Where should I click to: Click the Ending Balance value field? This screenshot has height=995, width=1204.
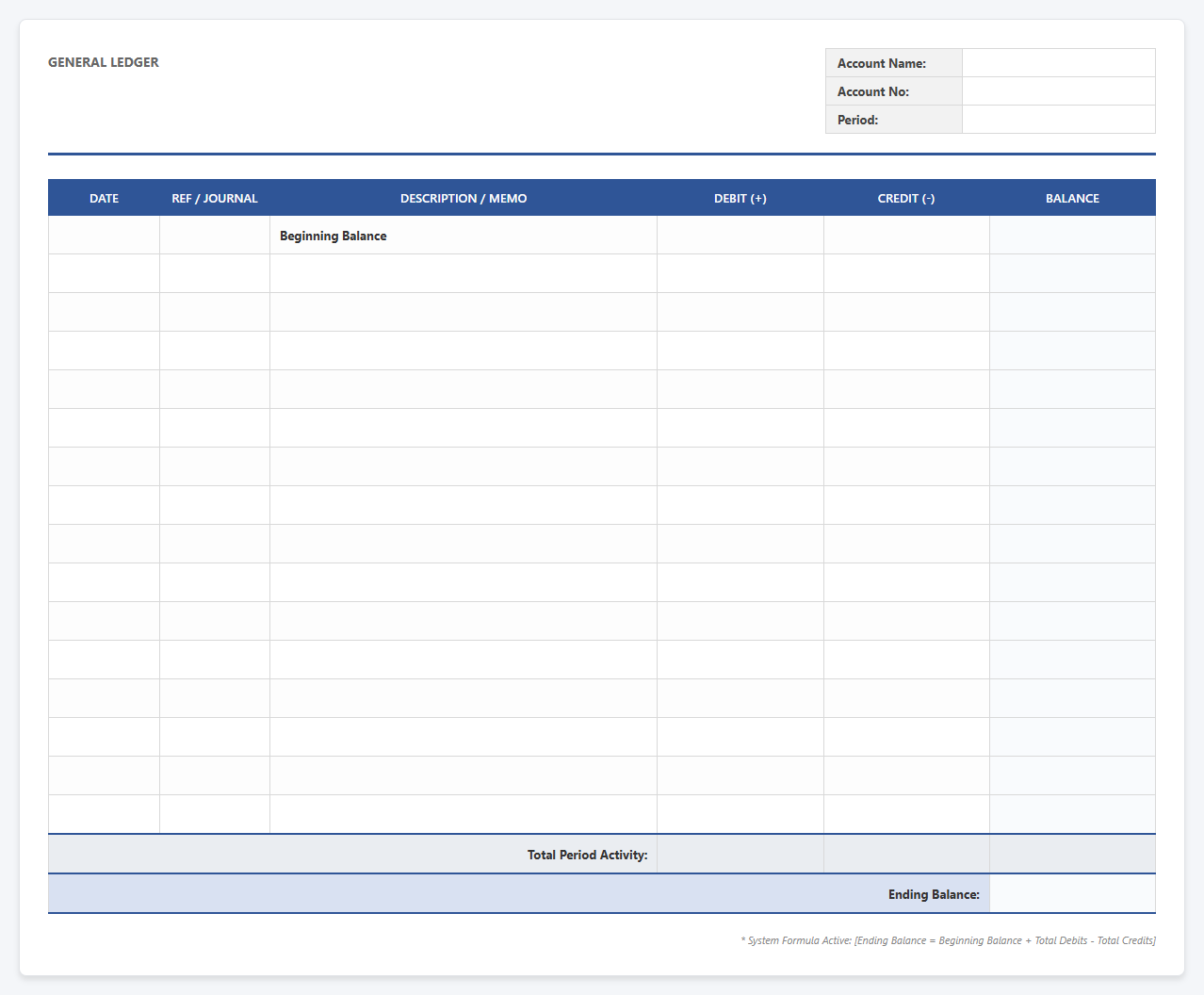point(1072,894)
